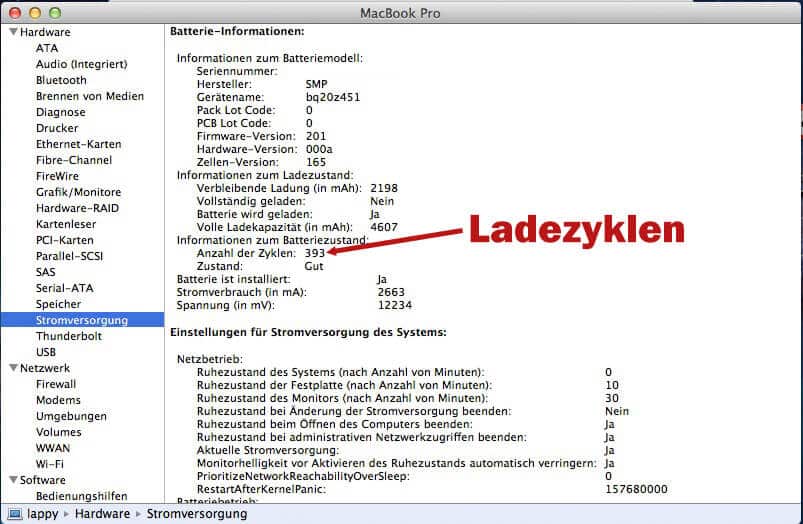Close the MacBook Pro window

(x=15, y=12)
